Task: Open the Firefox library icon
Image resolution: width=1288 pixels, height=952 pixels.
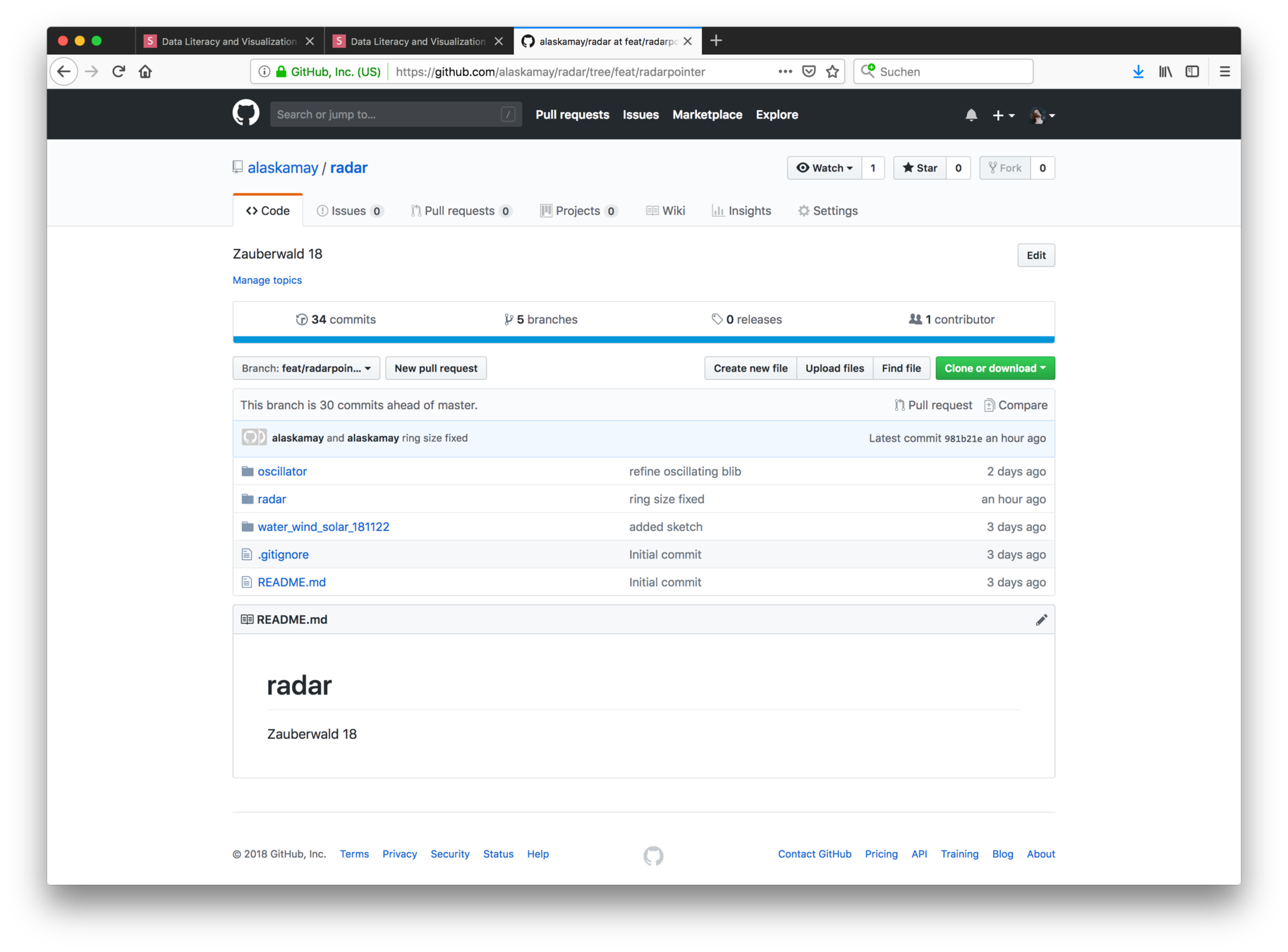Action: pyautogui.click(x=1165, y=71)
